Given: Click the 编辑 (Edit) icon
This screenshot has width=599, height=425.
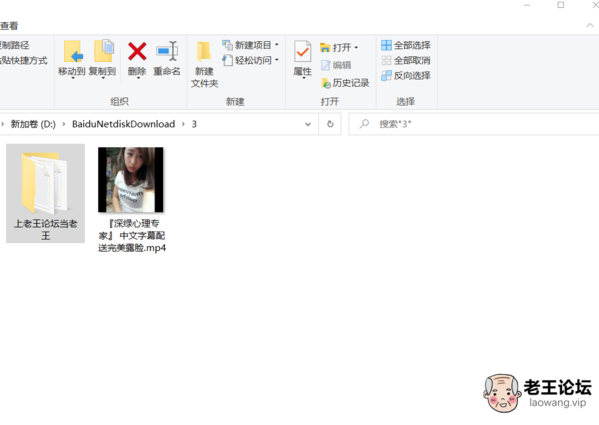Looking at the screenshot, I should click(x=325, y=65).
